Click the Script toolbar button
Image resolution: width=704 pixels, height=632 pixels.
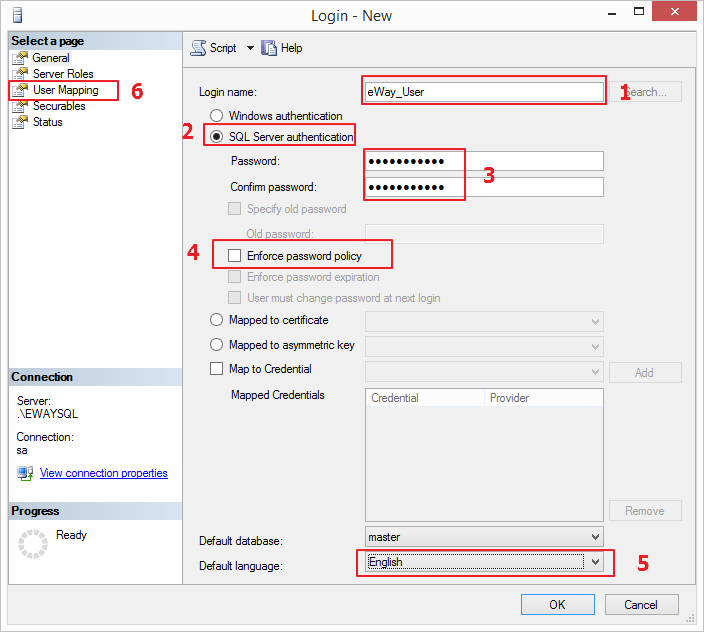click(x=214, y=48)
